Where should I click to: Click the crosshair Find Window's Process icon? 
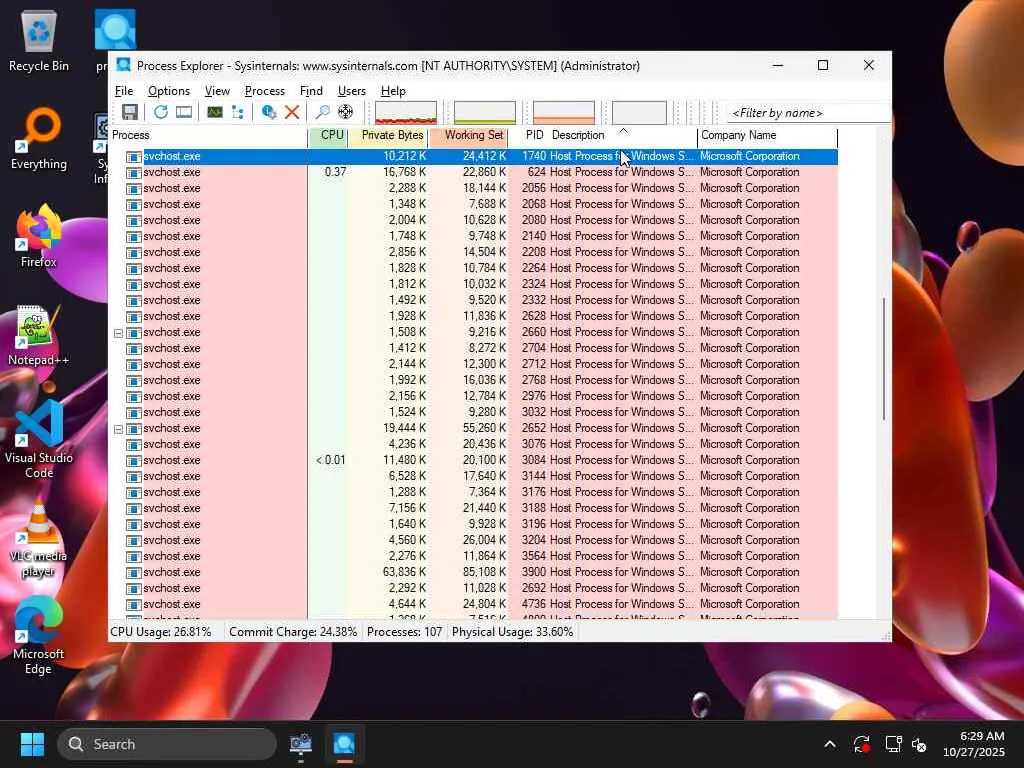click(345, 112)
